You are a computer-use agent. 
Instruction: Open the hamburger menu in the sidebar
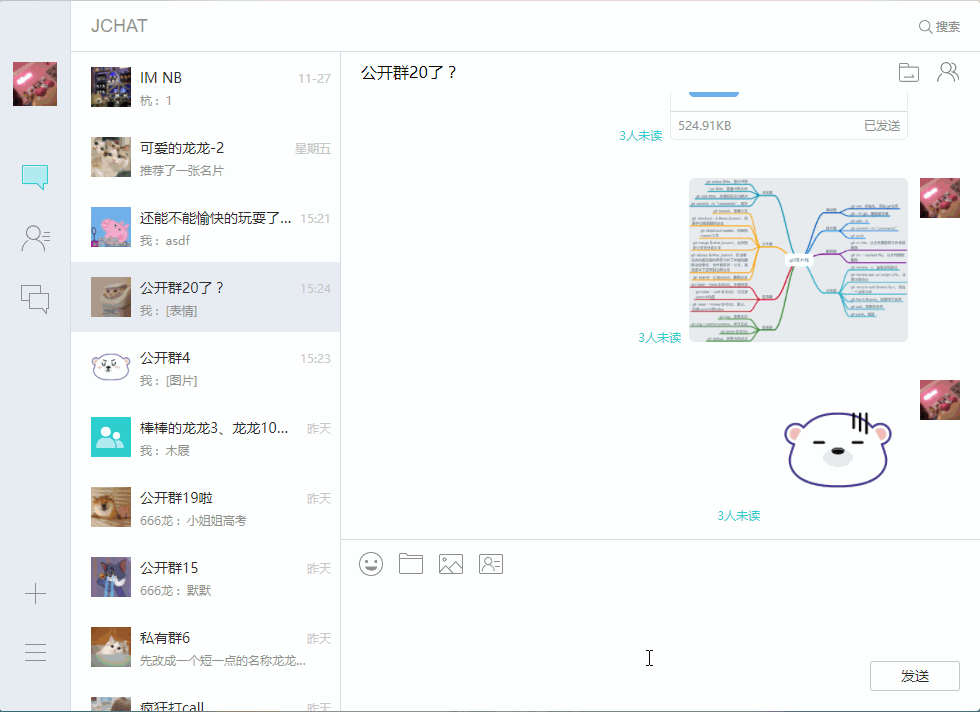(x=36, y=652)
